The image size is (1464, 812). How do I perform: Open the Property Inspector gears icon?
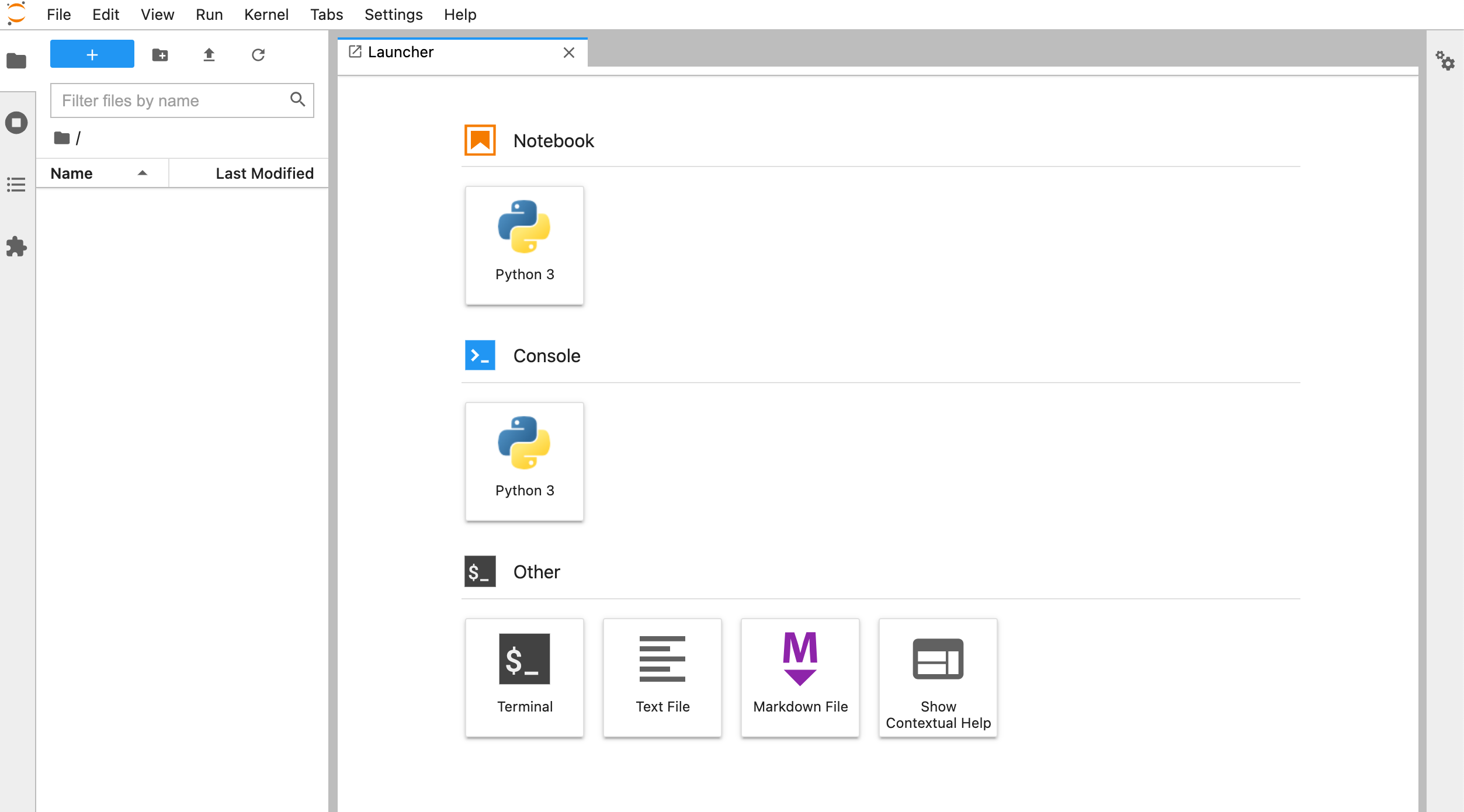point(1445,61)
